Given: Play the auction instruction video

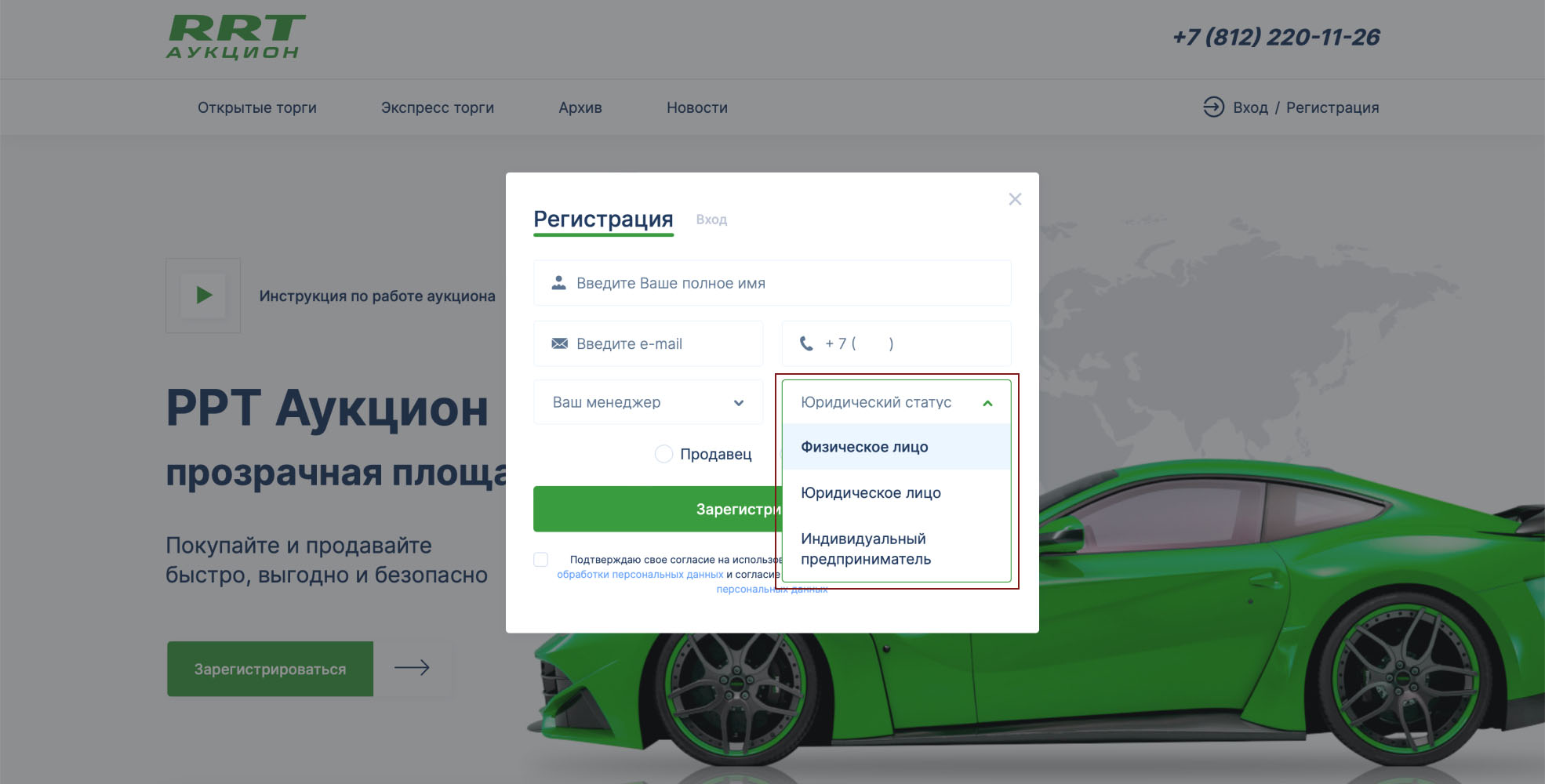Looking at the screenshot, I should point(203,296).
